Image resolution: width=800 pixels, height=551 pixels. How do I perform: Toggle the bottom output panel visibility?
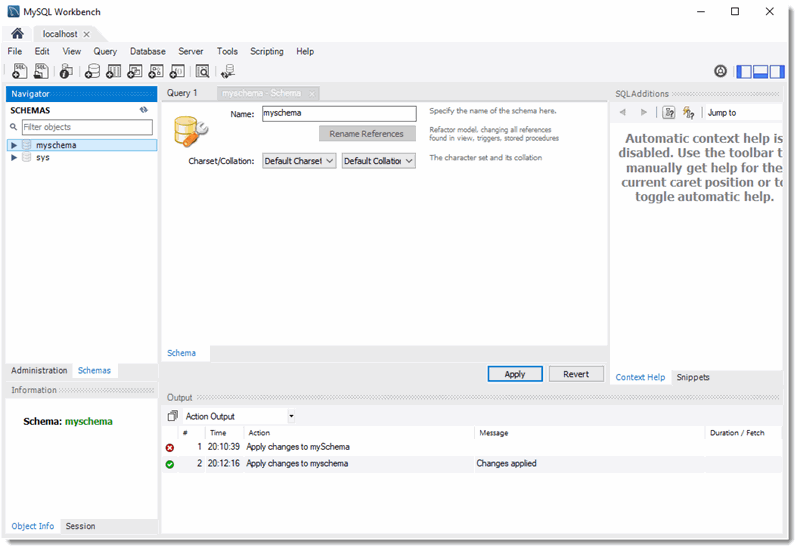coord(760,71)
